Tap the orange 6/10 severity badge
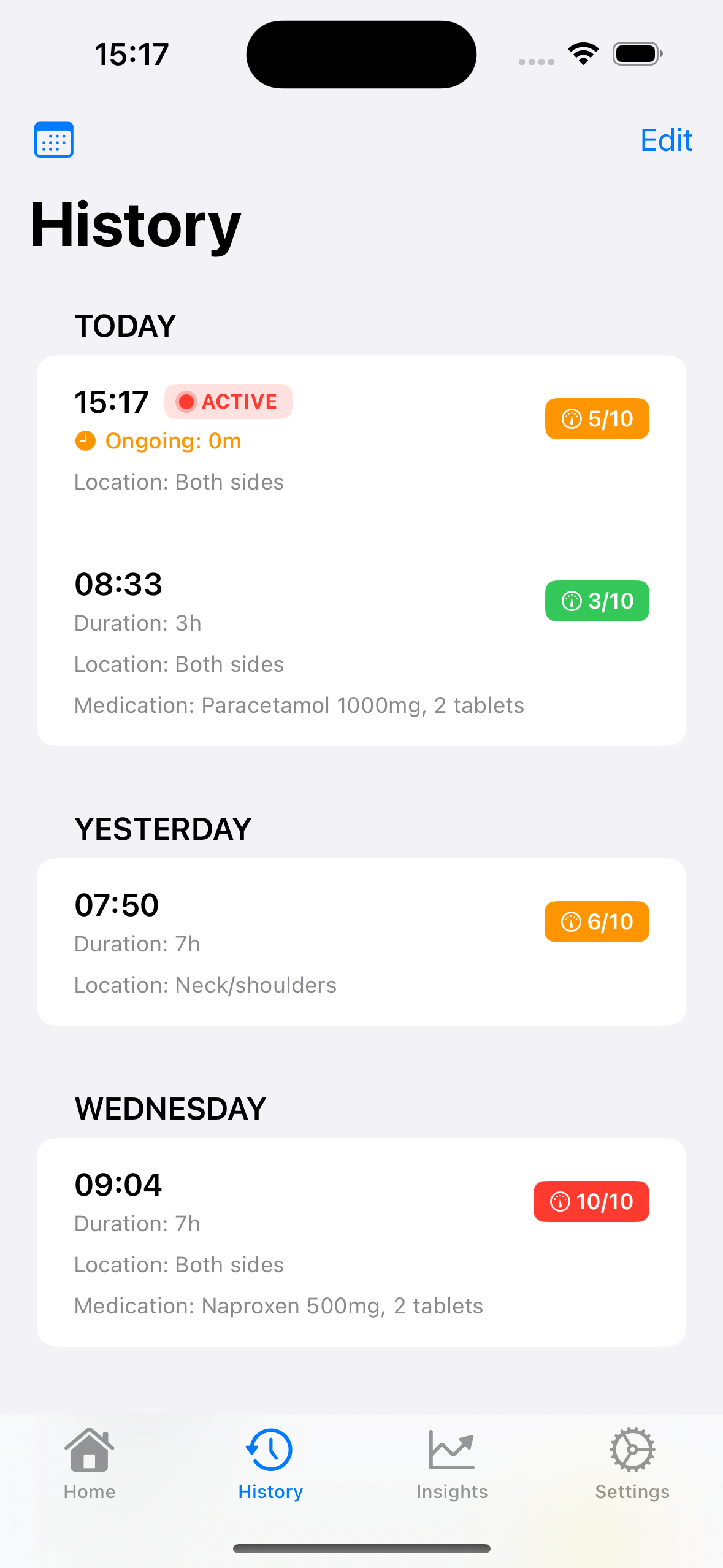 click(x=597, y=922)
